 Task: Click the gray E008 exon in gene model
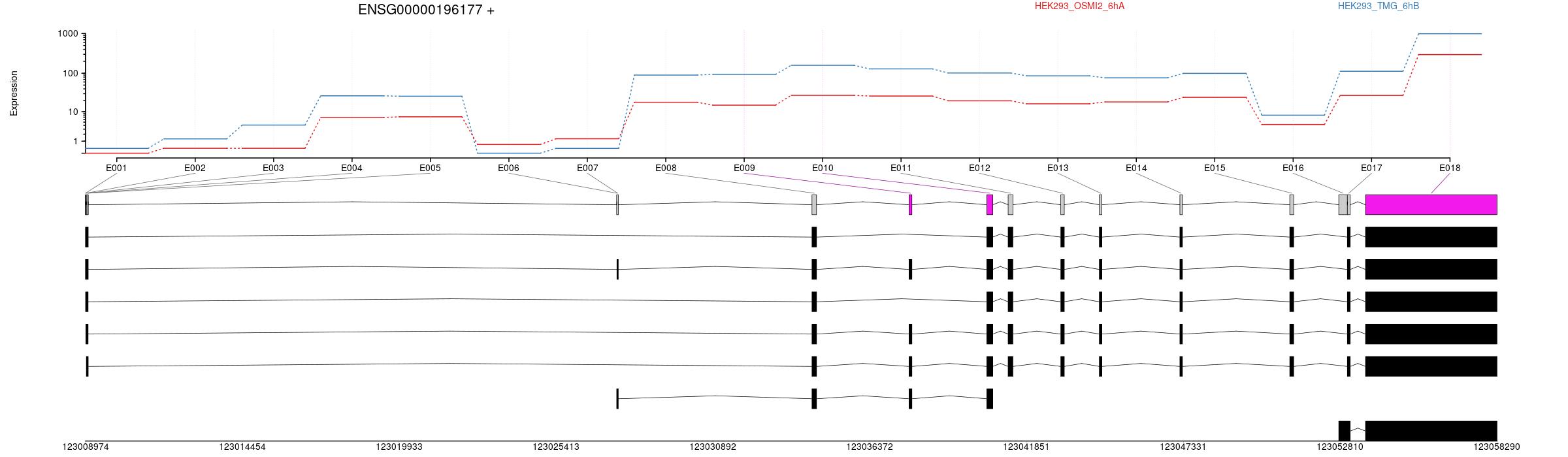pyautogui.click(x=814, y=204)
